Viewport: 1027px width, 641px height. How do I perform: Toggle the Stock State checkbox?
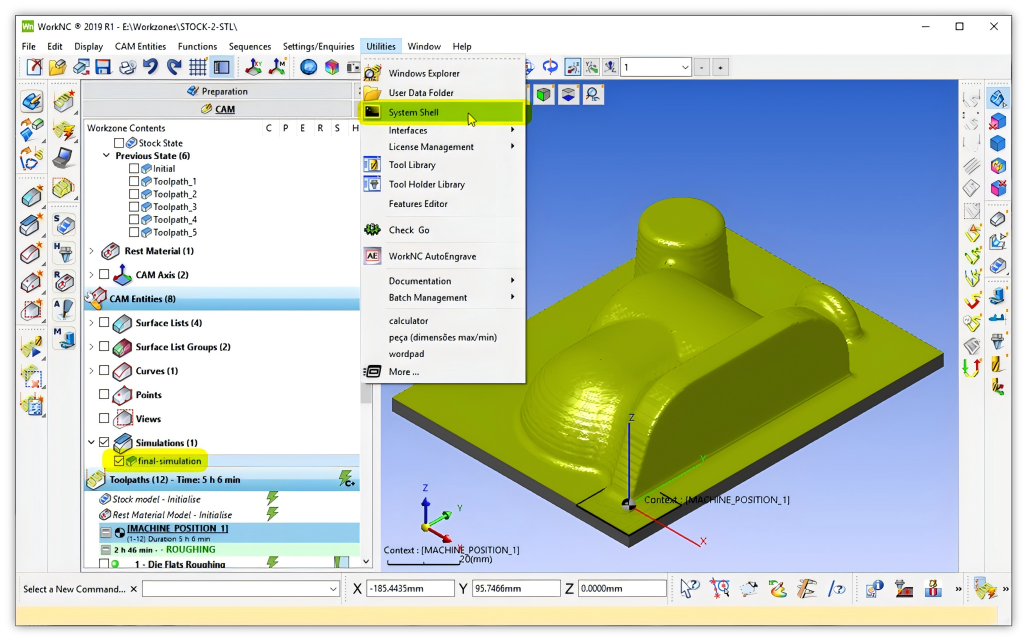pyautogui.click(x=119, y=143)
